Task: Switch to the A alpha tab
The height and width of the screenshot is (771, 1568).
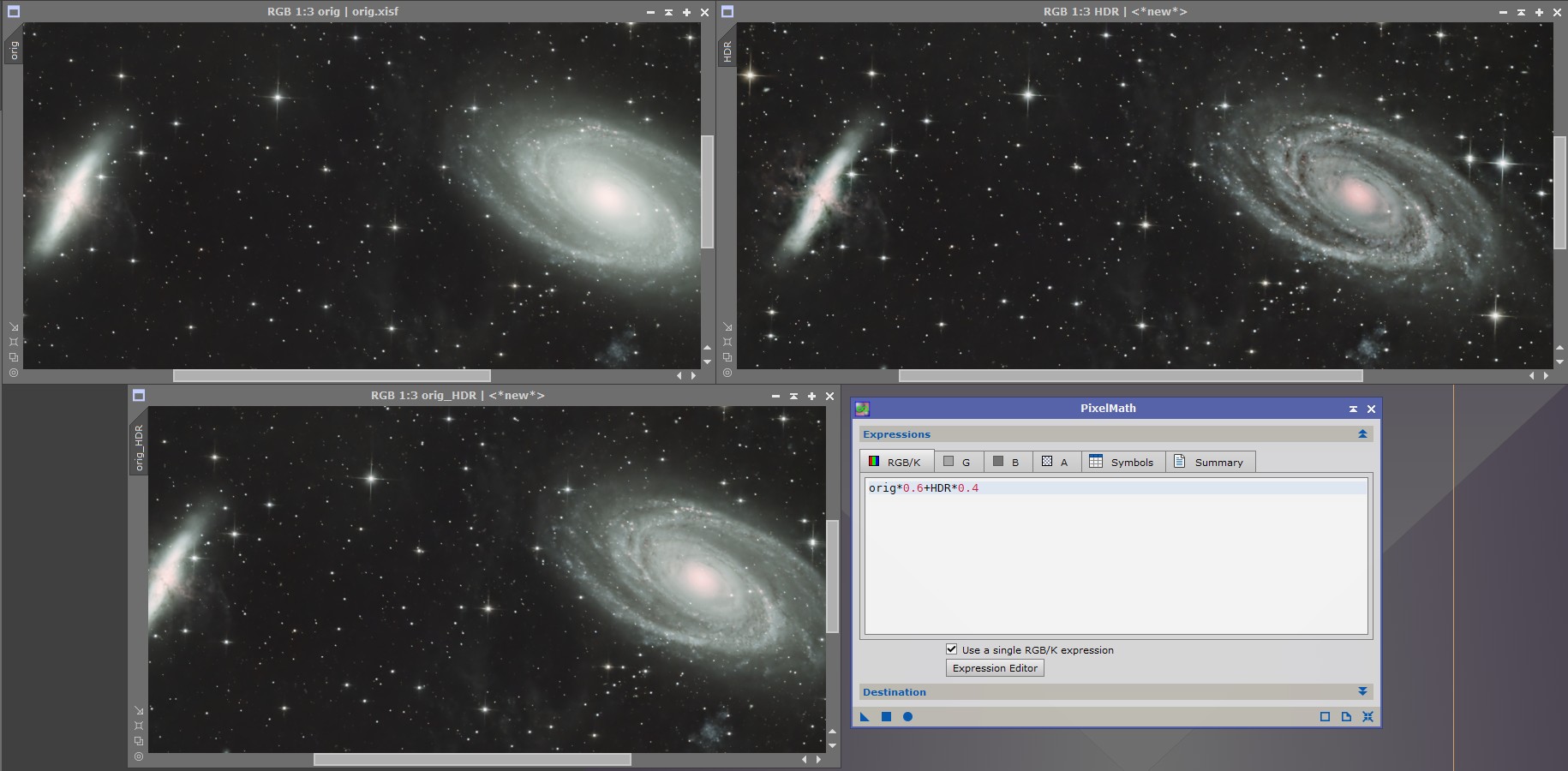Action: [1056, 462]
